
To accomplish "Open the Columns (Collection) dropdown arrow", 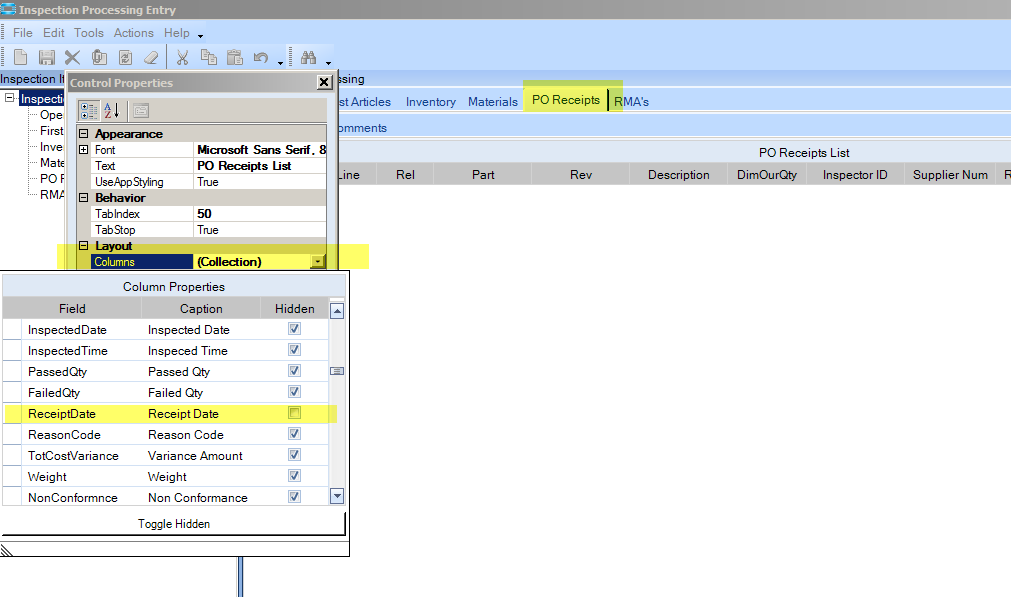I will pos(318,262).
